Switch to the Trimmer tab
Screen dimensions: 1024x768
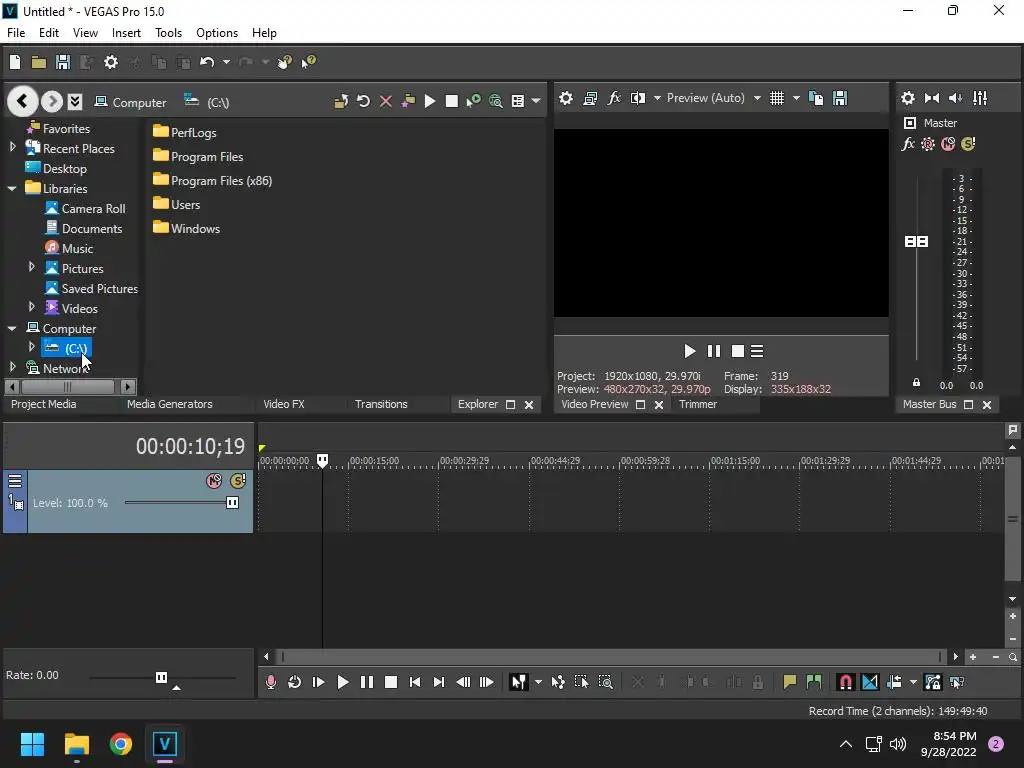[697, 404]
